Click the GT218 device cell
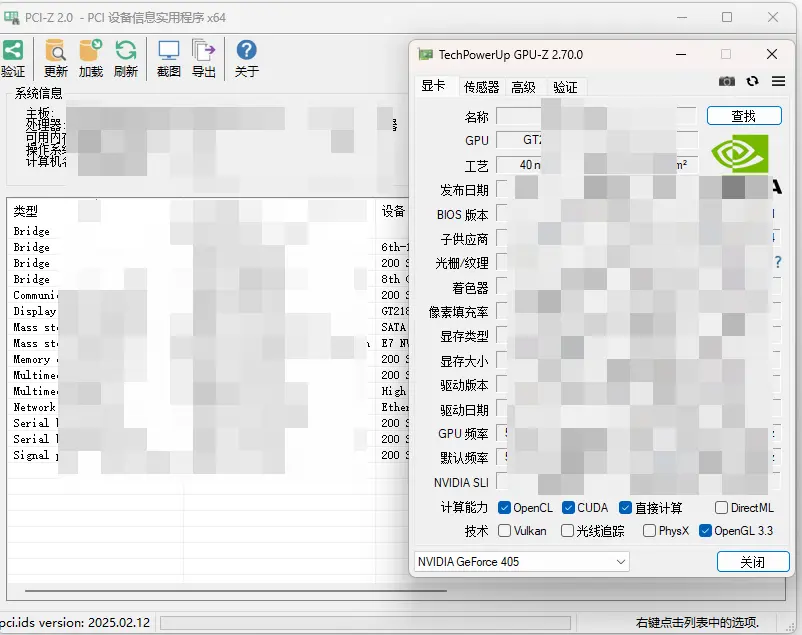Screen dimensions: 802x635 pyautogui.click(x=394, y=311)
